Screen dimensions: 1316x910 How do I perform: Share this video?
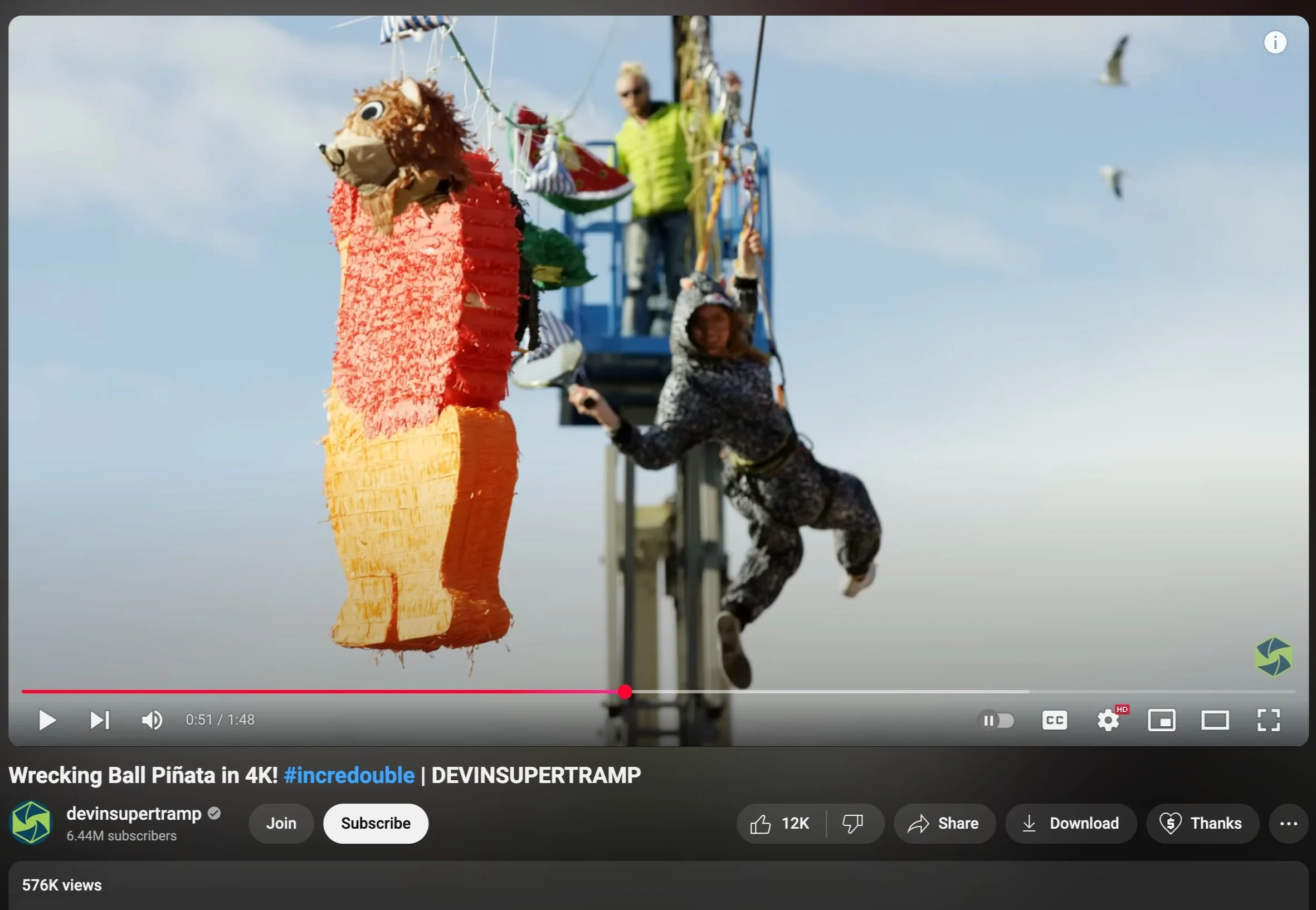tap(944, 824)
